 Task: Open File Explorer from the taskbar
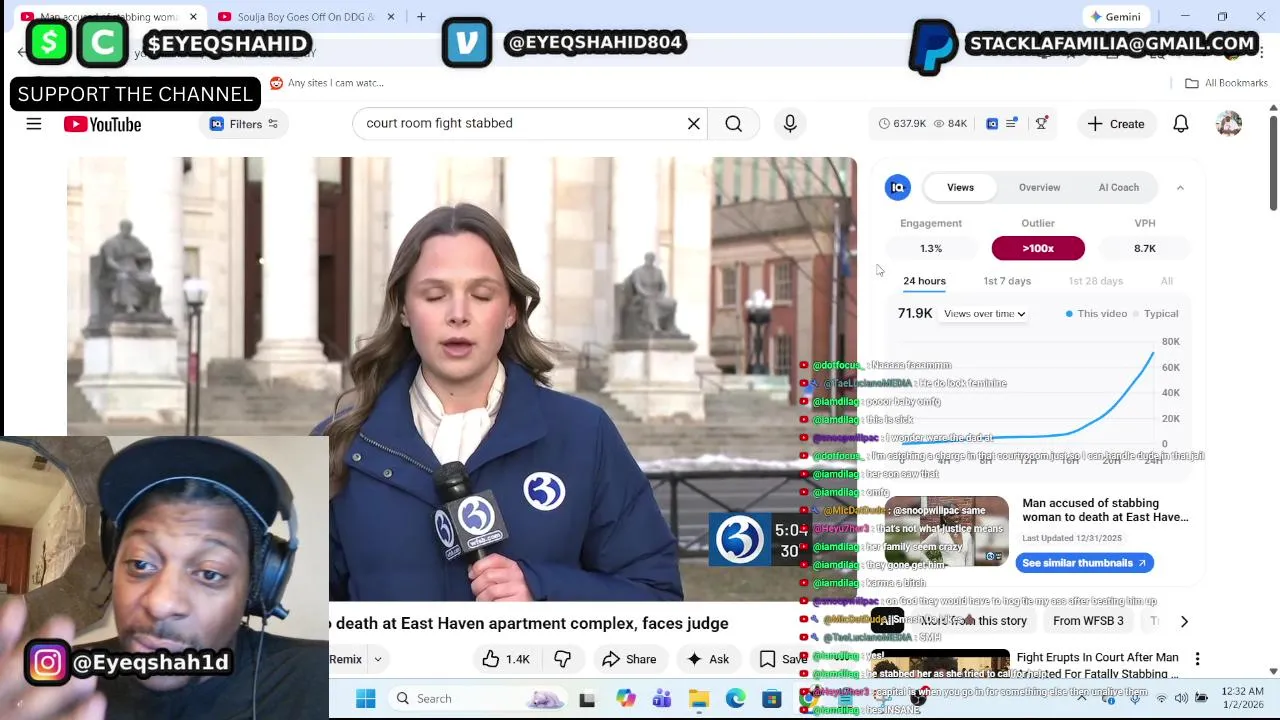point(698,698)
